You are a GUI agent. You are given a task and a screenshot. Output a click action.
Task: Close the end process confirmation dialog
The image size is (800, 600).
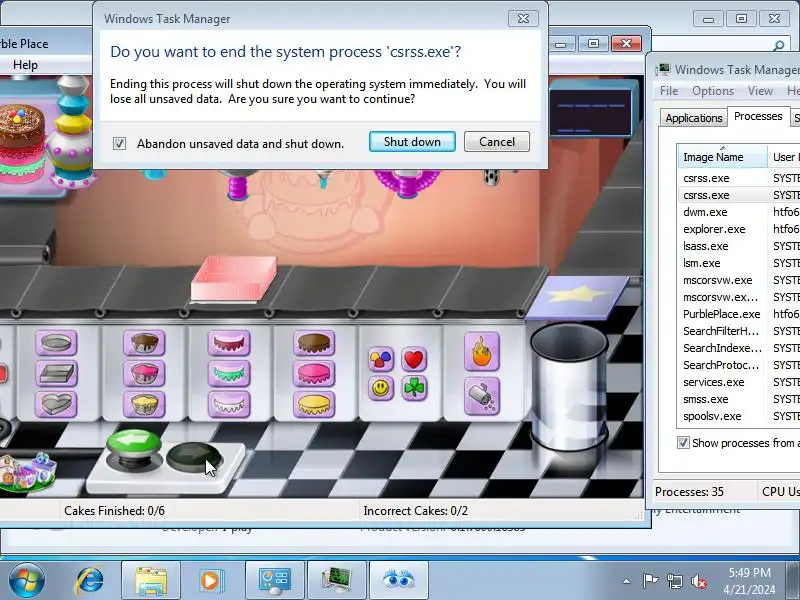(x=523, y=19)
